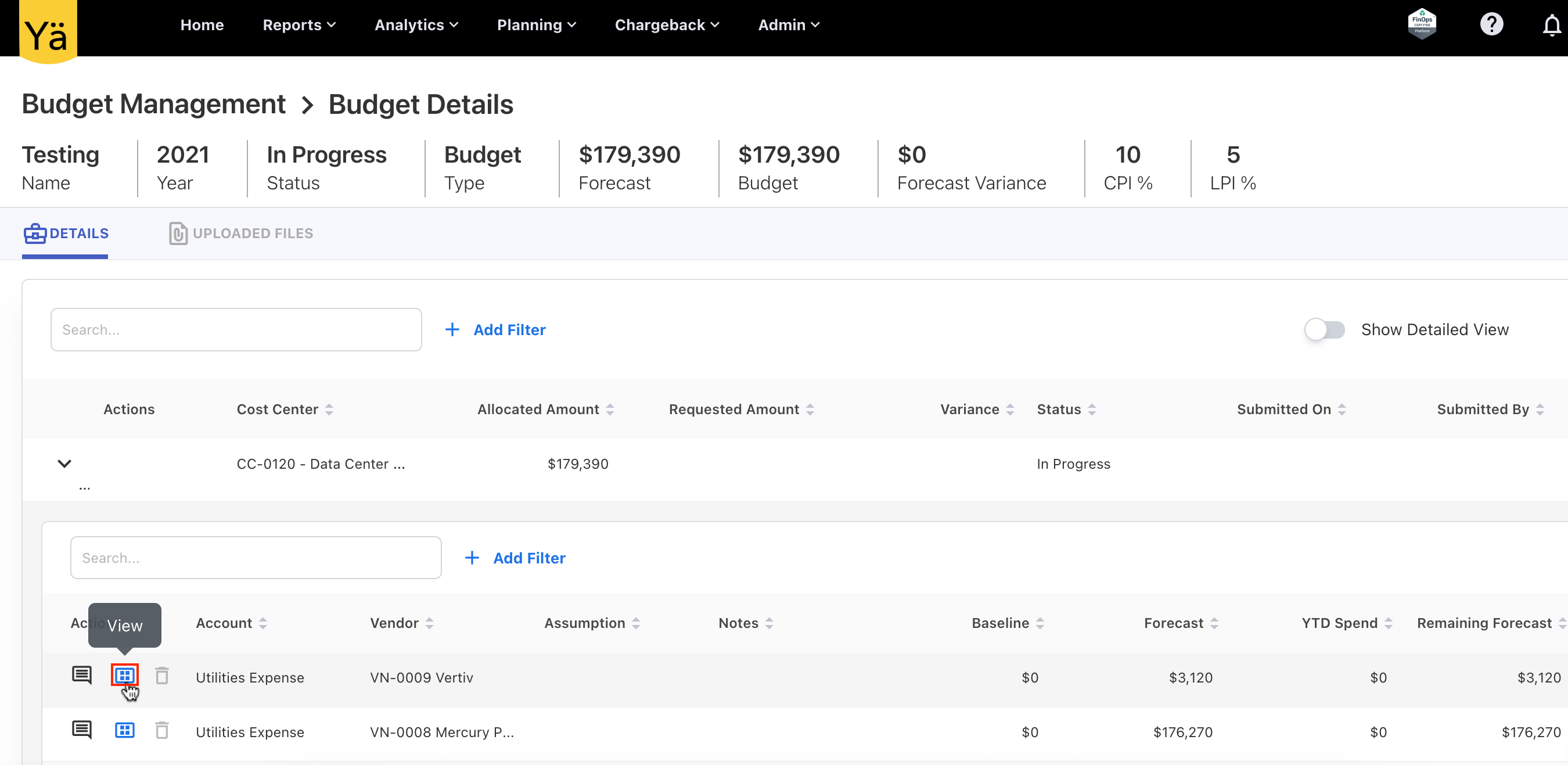Click top Add Filter link

pyautogui.click(x=495, y=330)
